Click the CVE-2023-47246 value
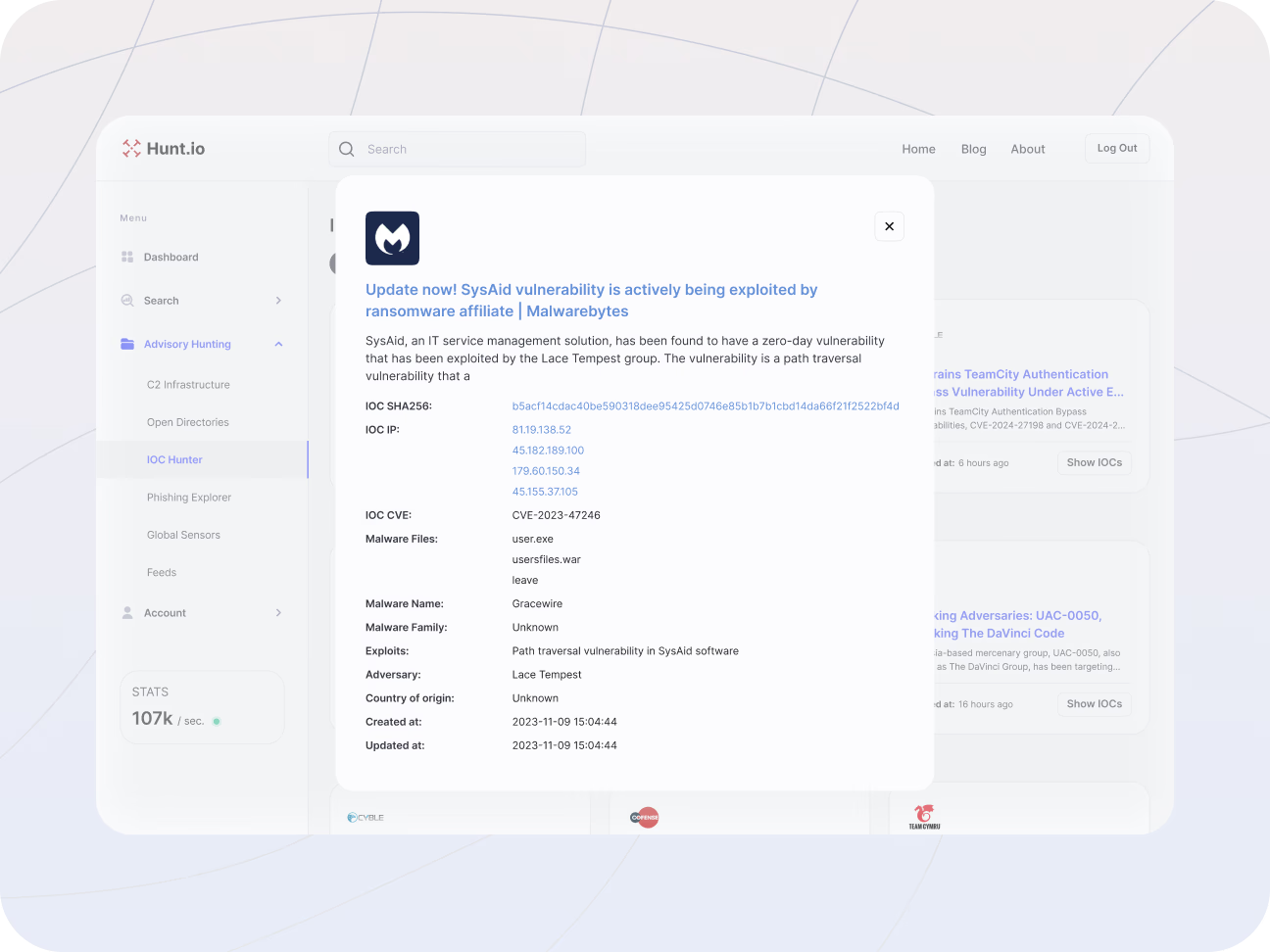 tap(556, 515)
